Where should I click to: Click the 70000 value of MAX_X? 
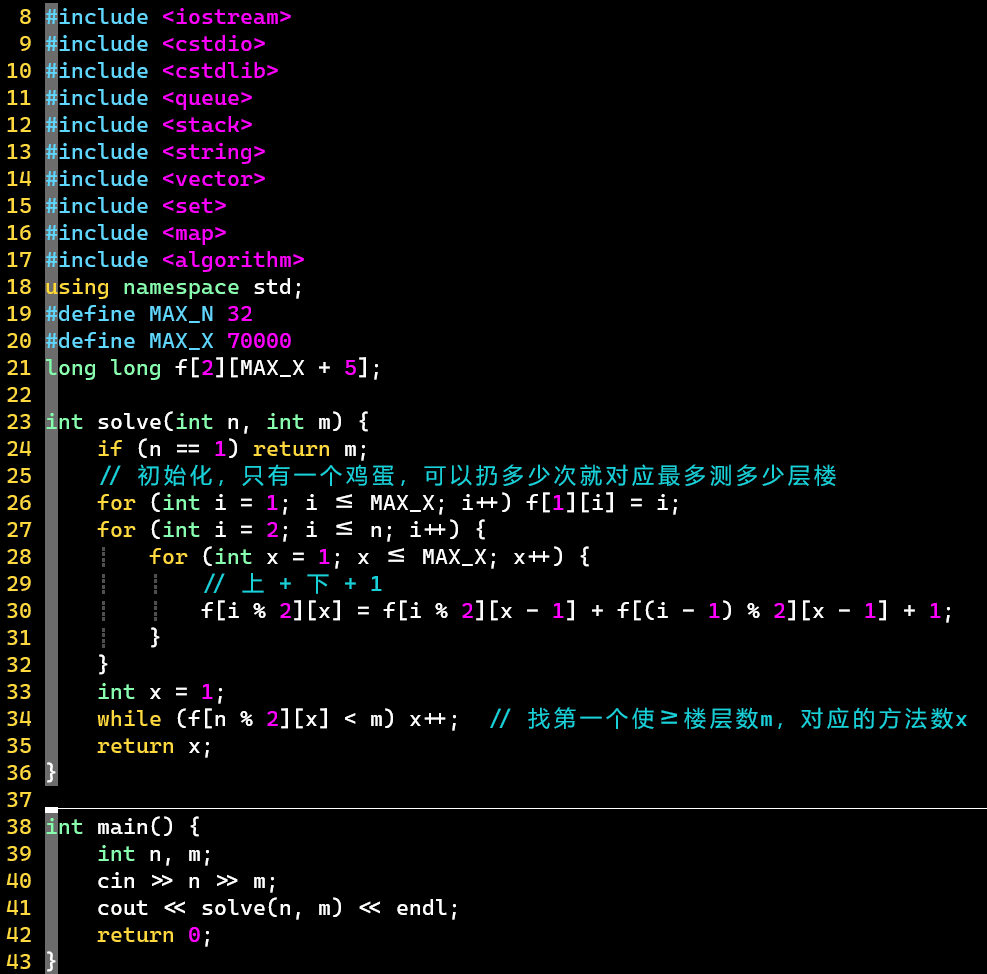pyautogui.click(x=259, y=341)
